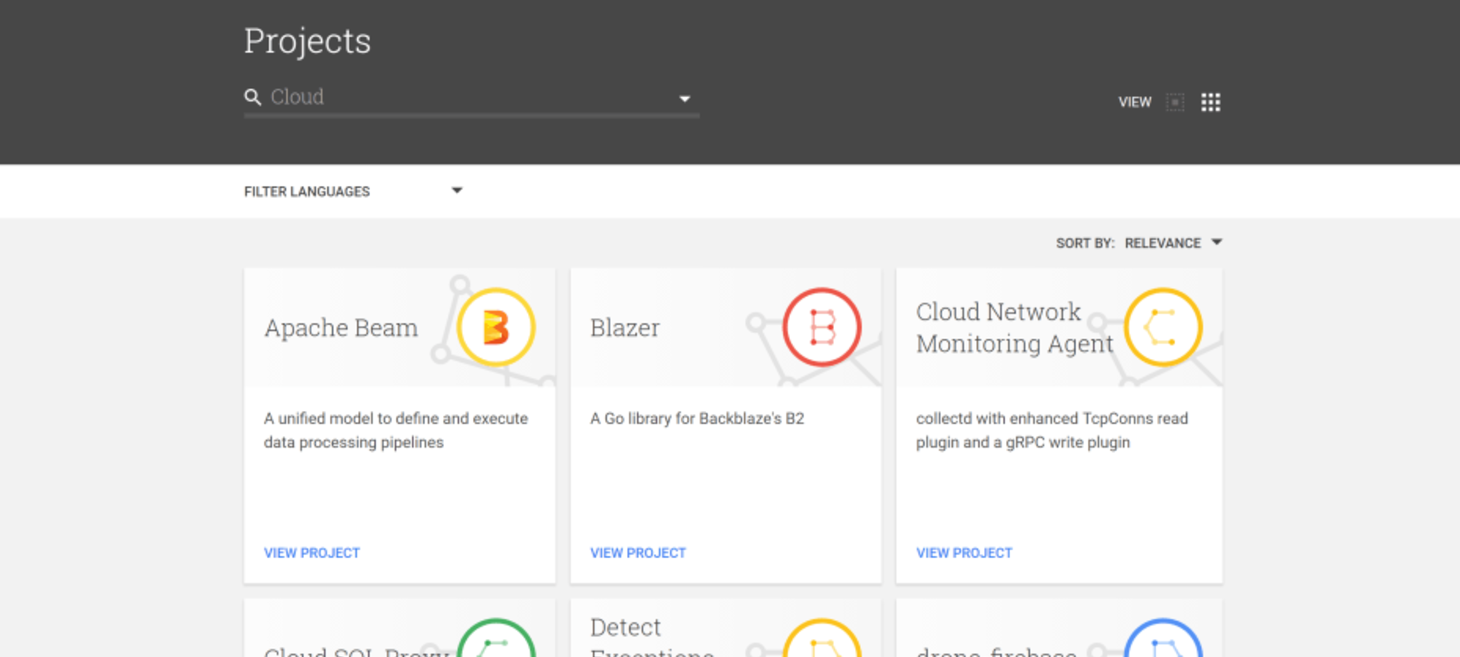
Task: Click the search magnifier icon
Action: (x=253, y=97)
